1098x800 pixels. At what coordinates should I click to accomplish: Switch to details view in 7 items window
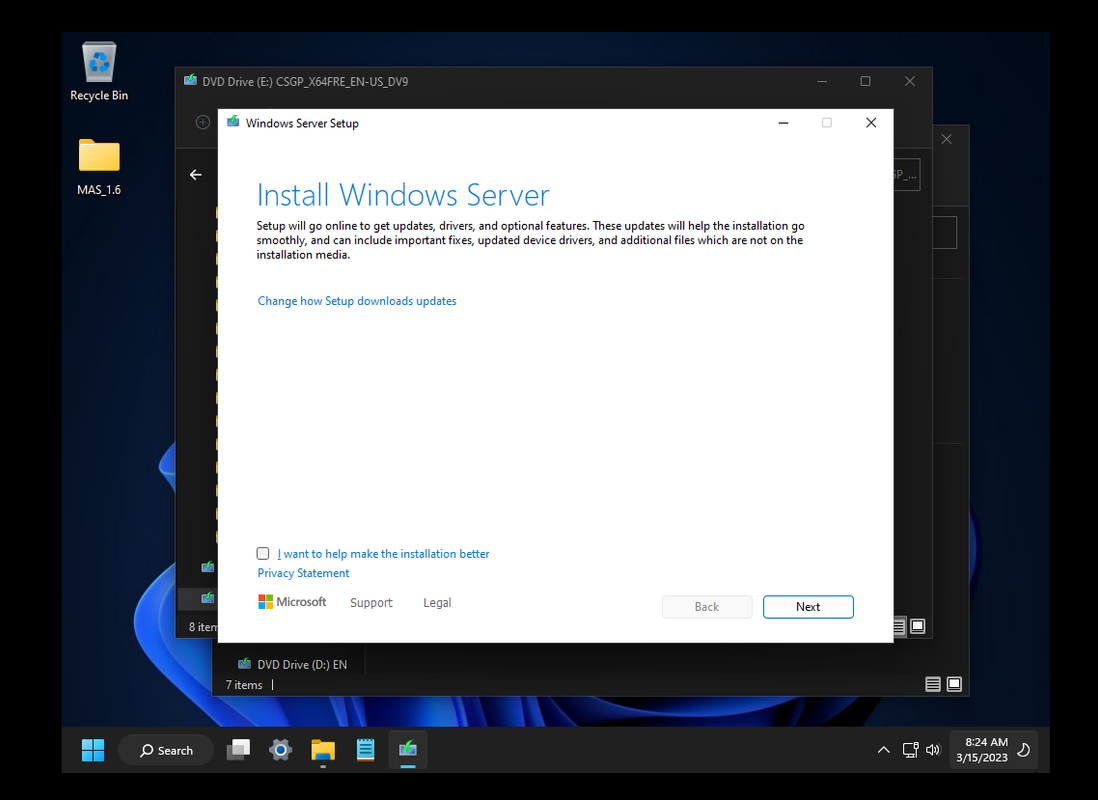tap(933, 684)
